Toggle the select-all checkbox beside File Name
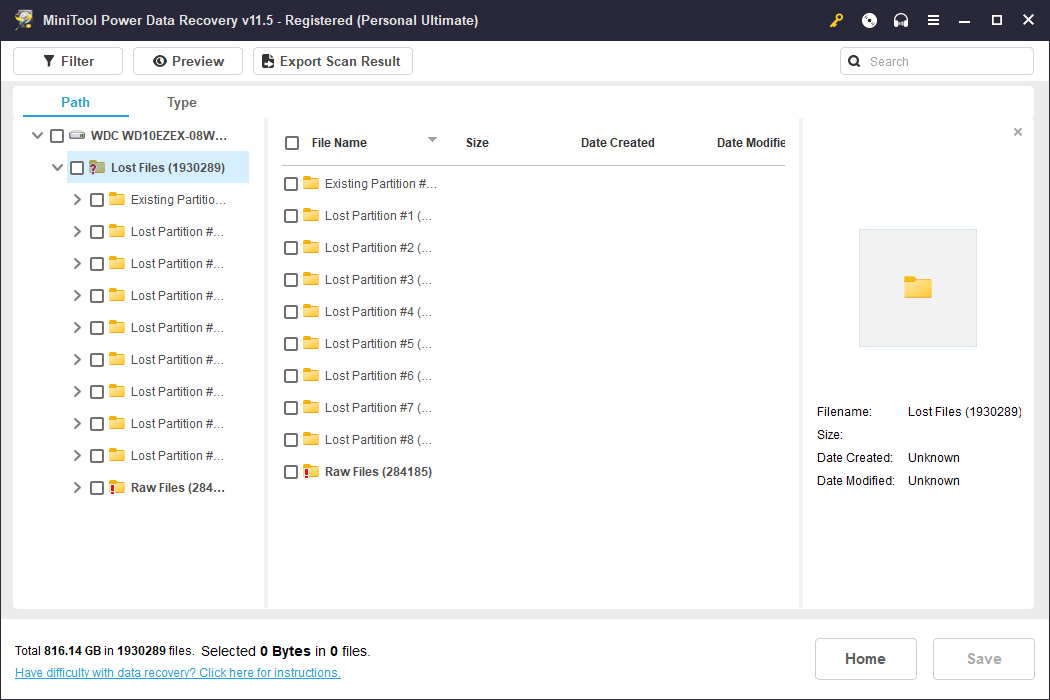 tap(292, 143)
